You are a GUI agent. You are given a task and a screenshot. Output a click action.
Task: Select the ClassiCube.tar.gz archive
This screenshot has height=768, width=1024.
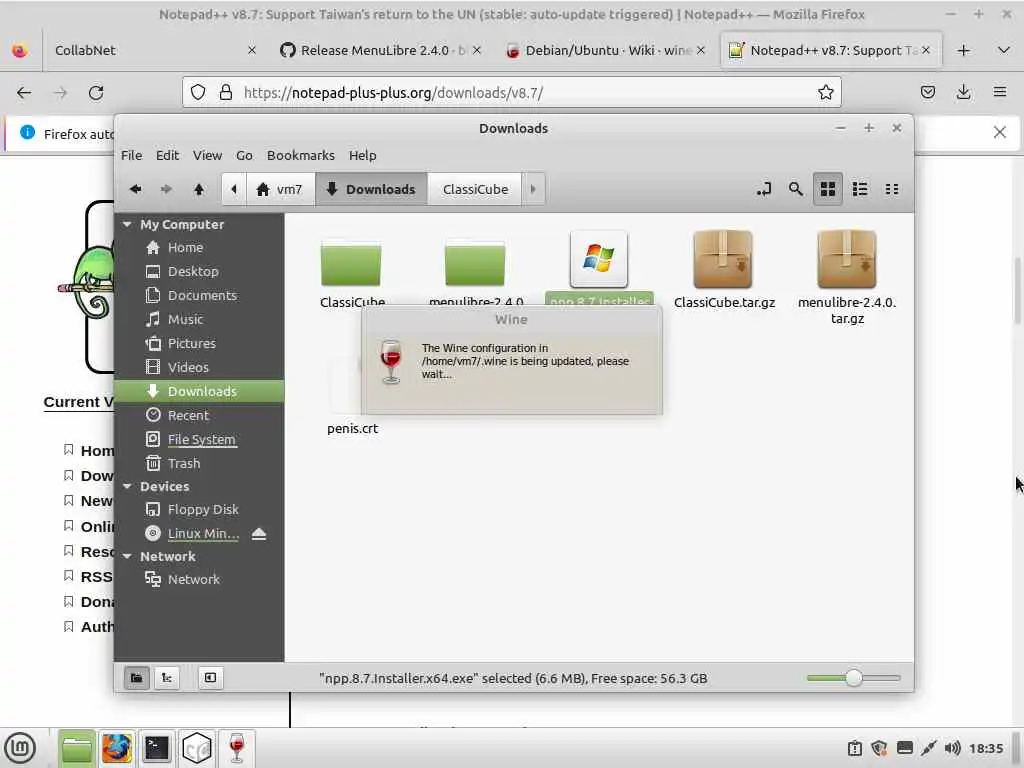[723, 259]
